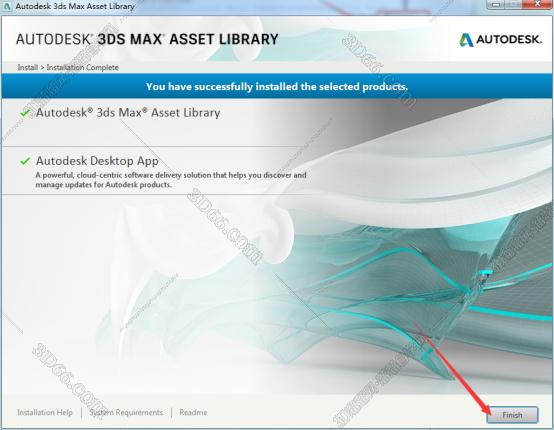Click the successfully installed banner message
554x430 pixels.
[277, 87]
